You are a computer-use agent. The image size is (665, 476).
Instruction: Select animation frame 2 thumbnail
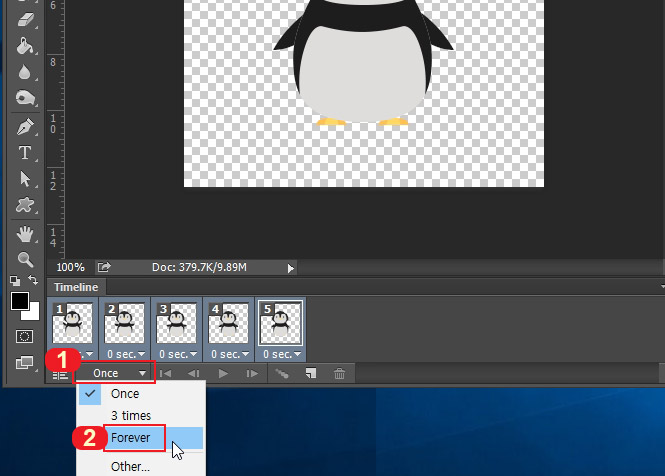point(125,323)
